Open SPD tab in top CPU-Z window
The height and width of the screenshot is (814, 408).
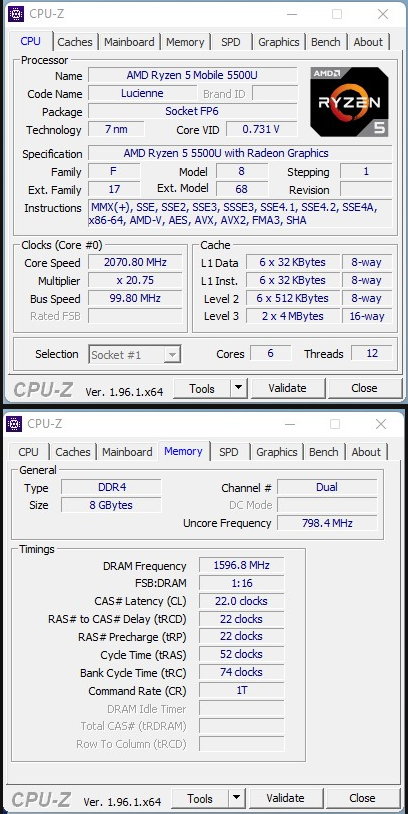coord(230,42)
